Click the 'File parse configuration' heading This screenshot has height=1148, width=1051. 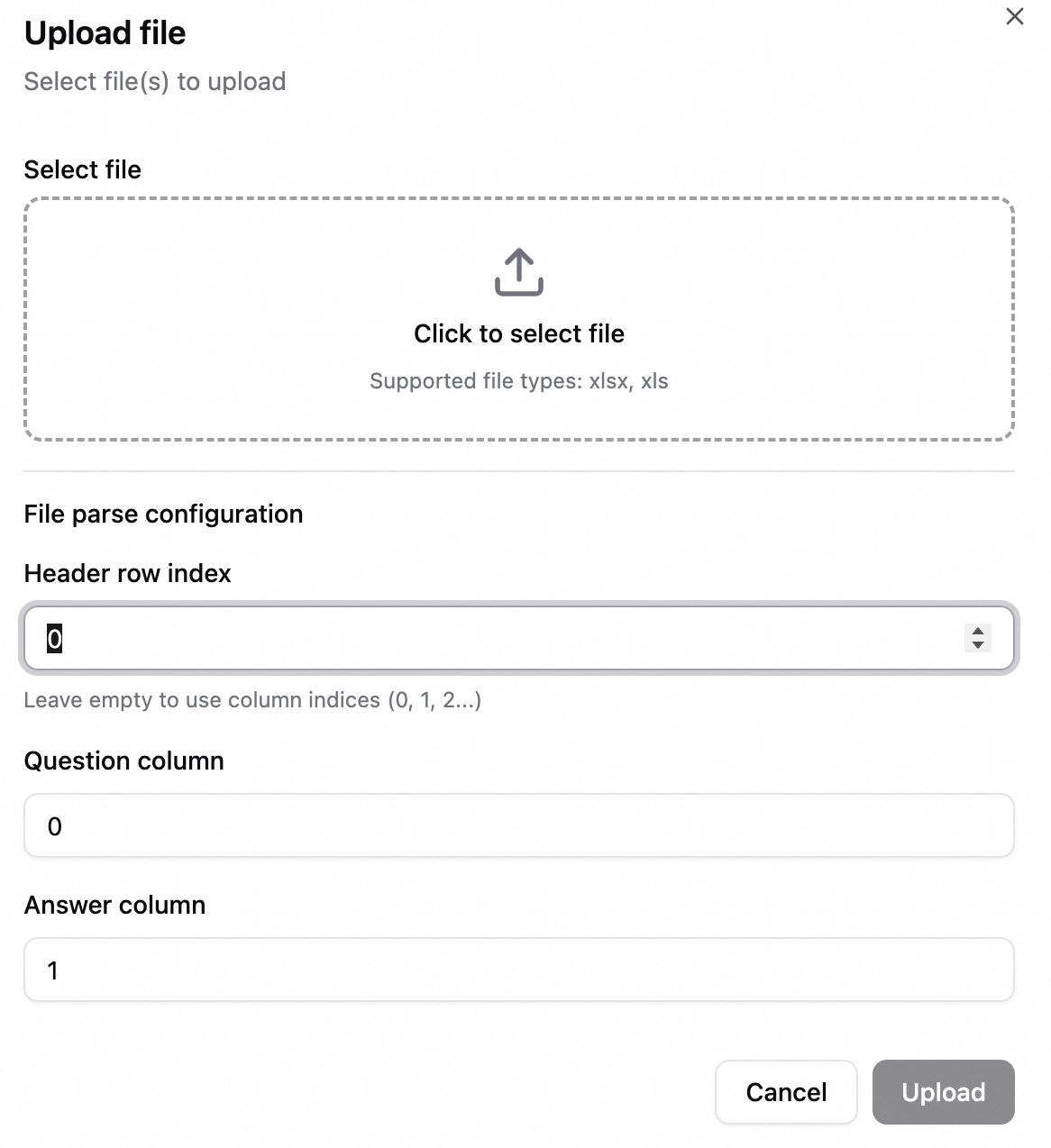[163, 515]
